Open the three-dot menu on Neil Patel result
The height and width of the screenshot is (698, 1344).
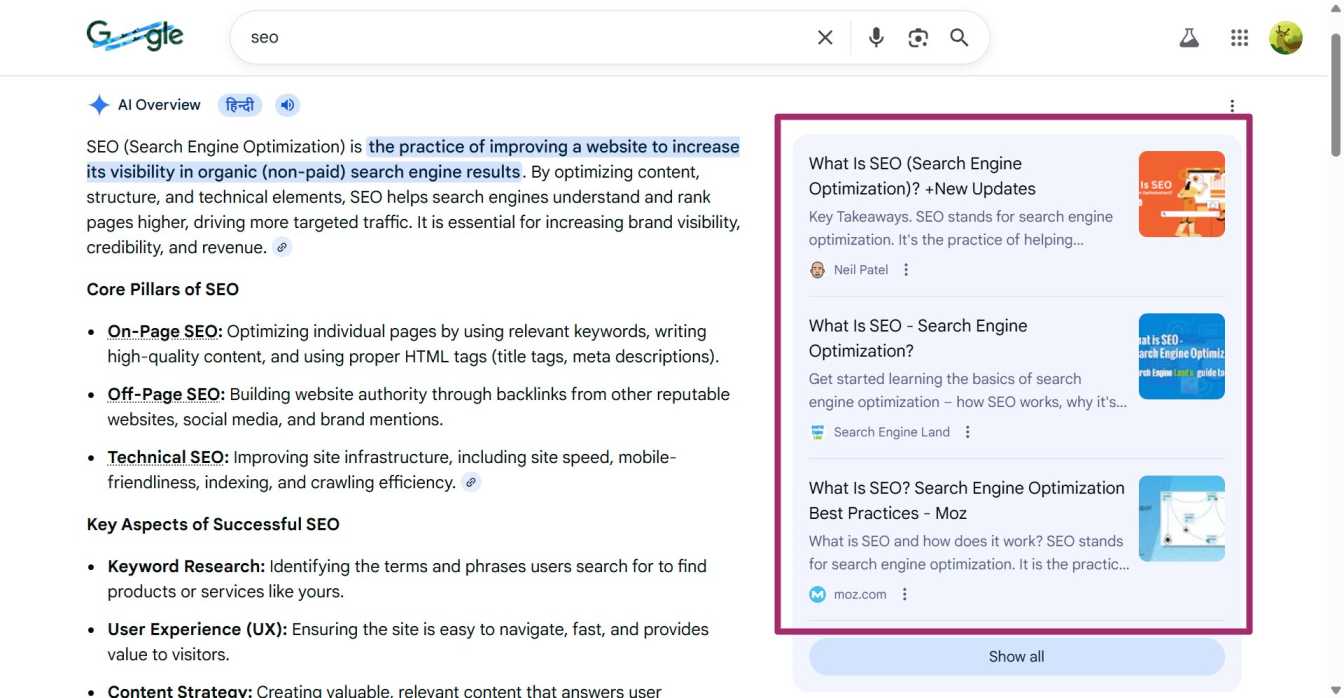point(905,269)
